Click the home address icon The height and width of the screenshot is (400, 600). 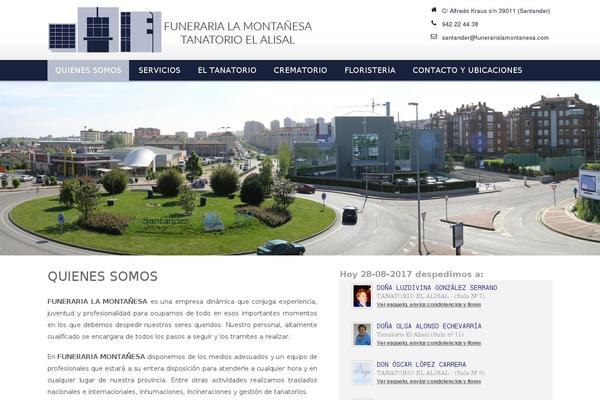[434, 10]
